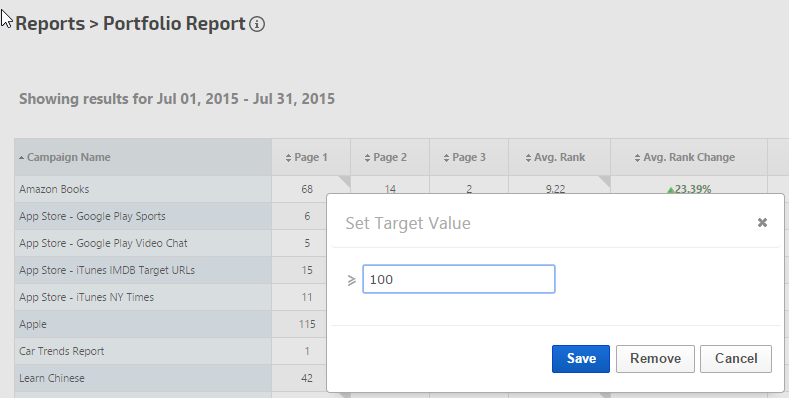Click the info icon beside Portfolio Report
789x398 pixels.
click(257, 24)
